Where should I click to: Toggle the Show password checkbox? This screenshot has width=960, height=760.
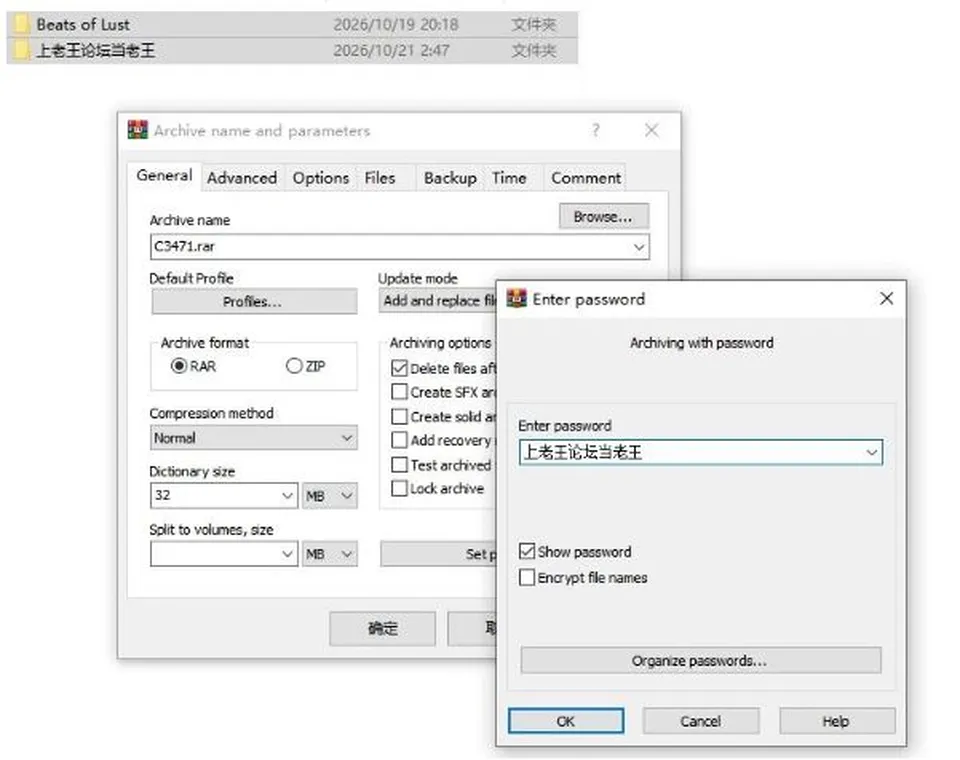tap(527, 552)
